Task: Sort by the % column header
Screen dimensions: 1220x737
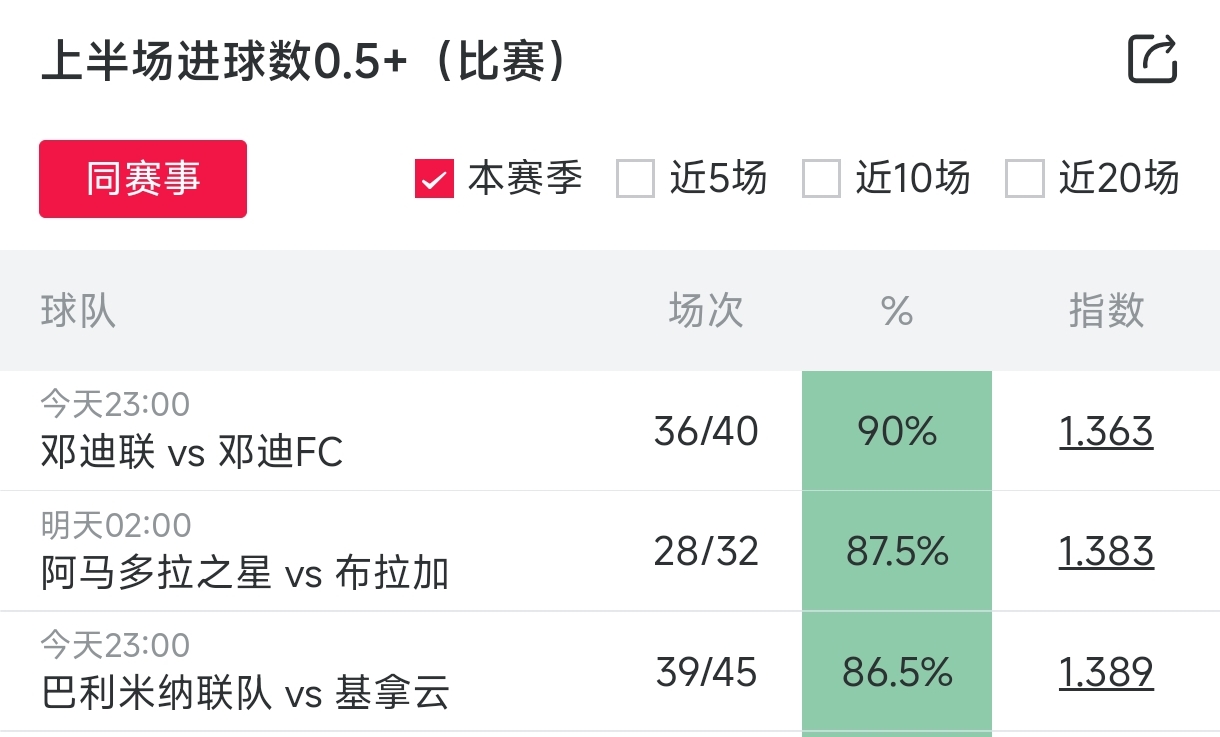Action: tap(897, 311)
